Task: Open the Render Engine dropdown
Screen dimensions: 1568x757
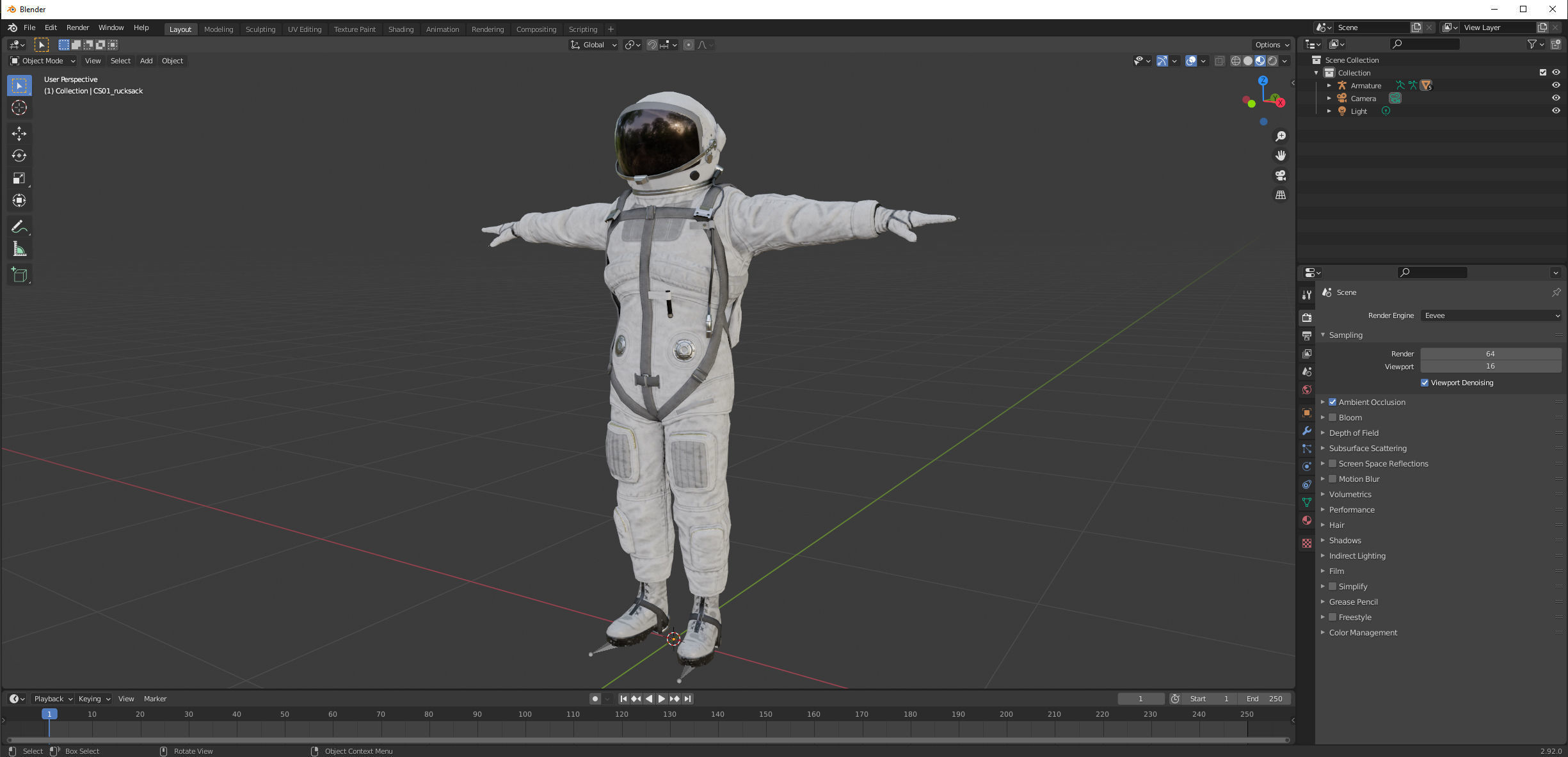Action: (1491, 315)
